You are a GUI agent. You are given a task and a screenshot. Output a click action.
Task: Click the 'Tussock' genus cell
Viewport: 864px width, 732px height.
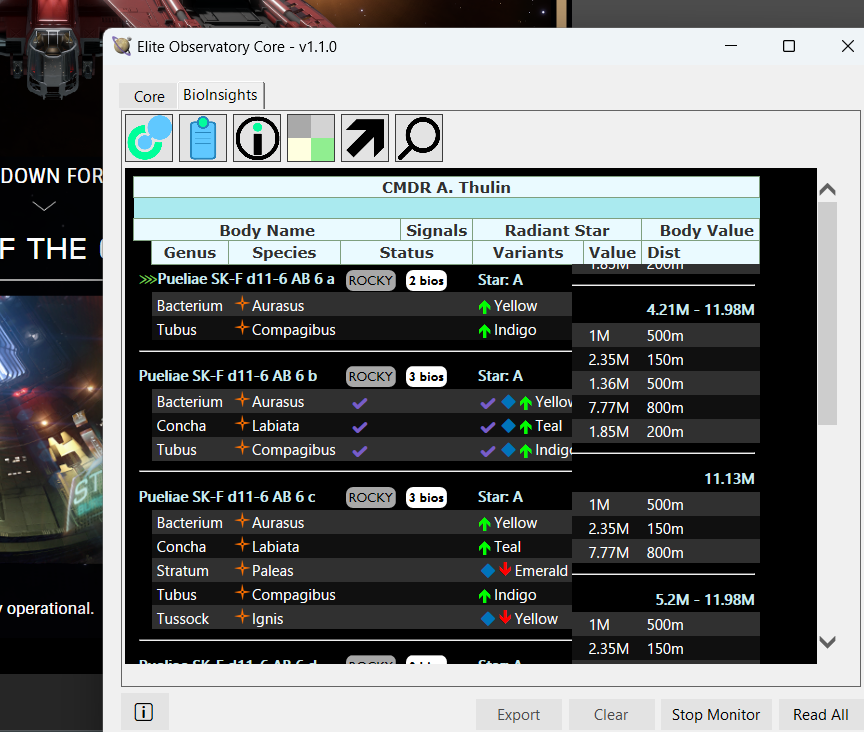(x=182, y=619)
